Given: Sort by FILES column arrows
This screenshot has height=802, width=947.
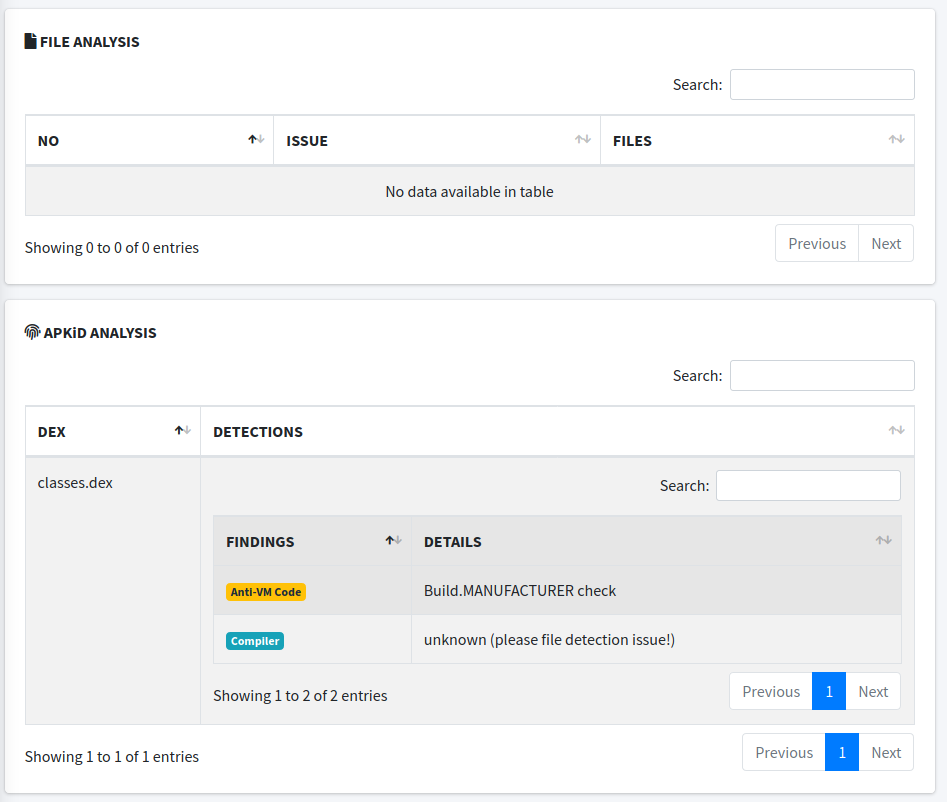Looking at the screenshot, I should pos(896,140).
